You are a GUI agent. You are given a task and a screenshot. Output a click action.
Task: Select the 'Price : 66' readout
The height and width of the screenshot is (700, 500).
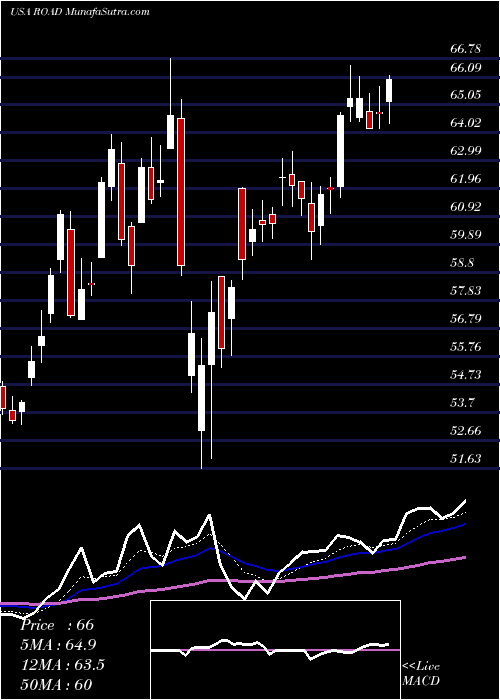pos(57,625)
